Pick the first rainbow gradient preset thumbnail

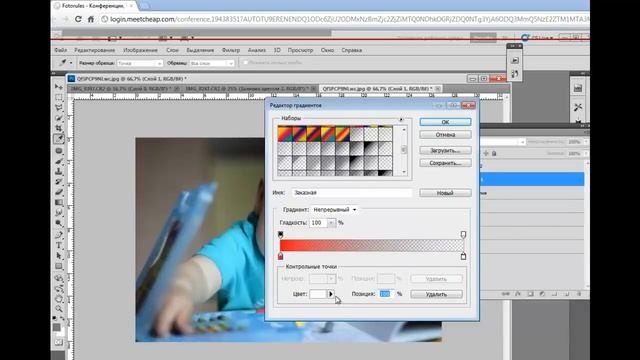(x=284, y=134)
